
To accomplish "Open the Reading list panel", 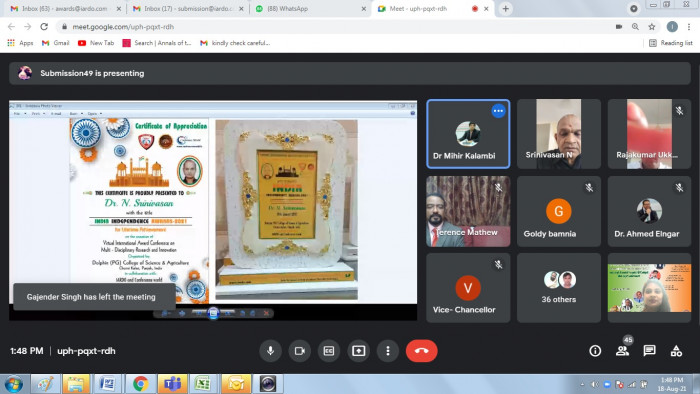I will point(671,43).
